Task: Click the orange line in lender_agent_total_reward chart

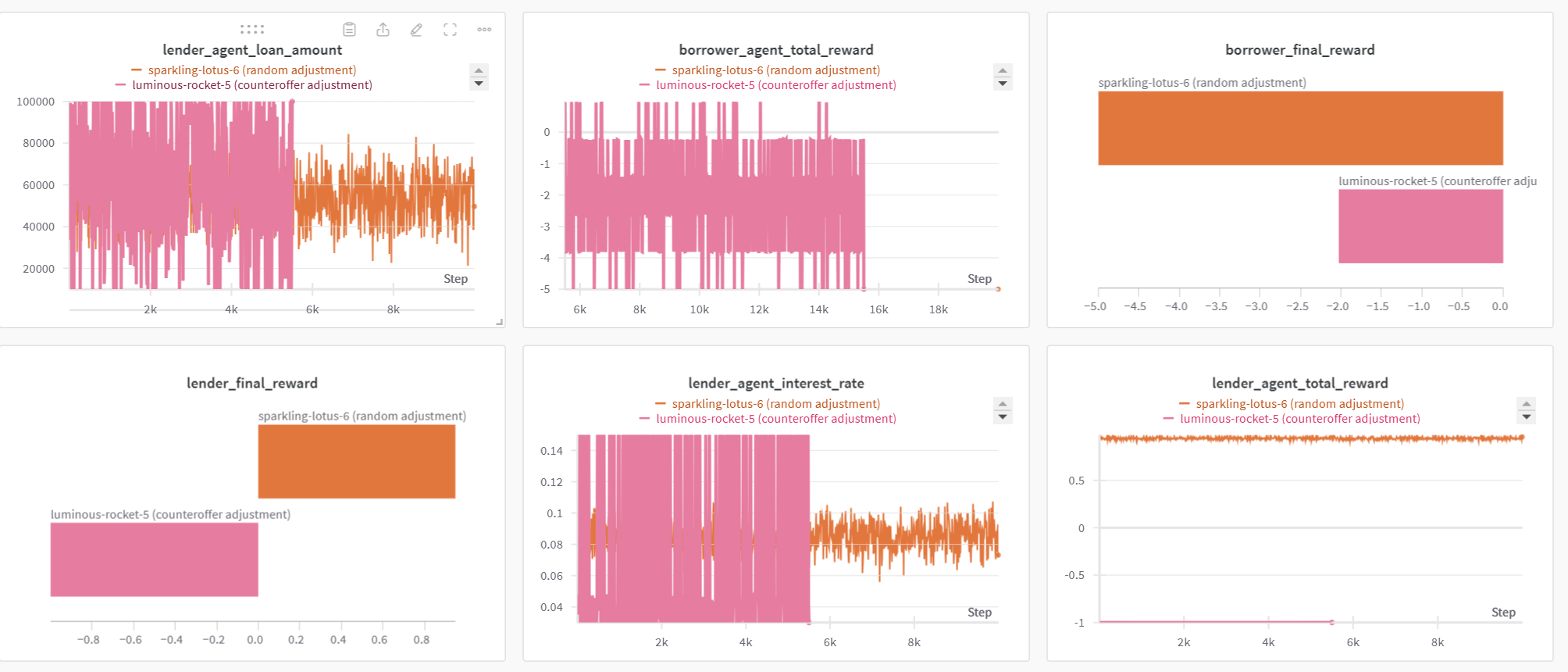Action: (x=1312, y=439)
